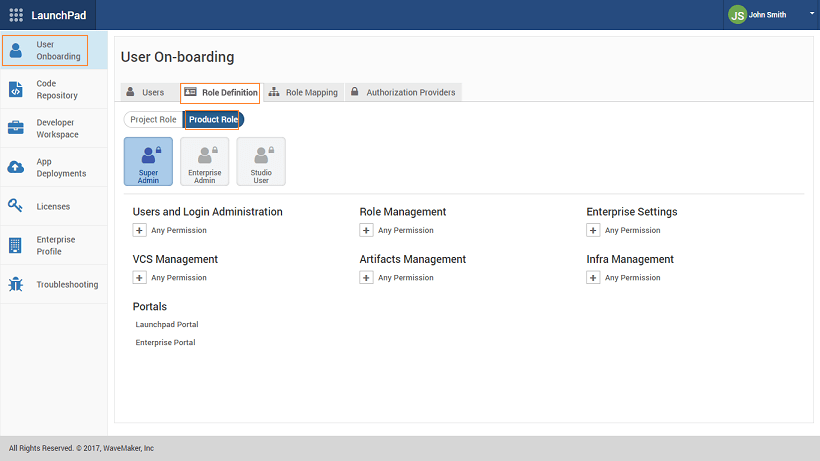The width and height of the screenshot is (820, 461).
Task: Expand Users and Login Administration permissions
Action: tap(140, 230)
